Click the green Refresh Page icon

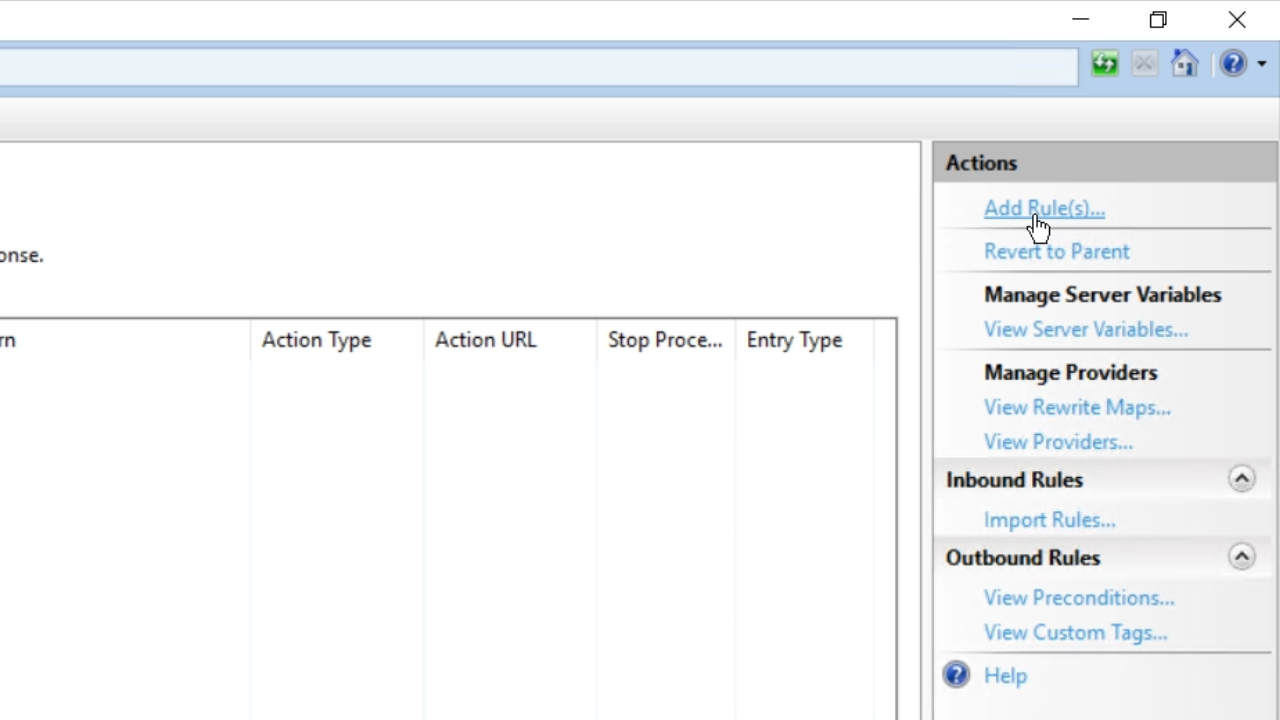[x=1104, y=64]
